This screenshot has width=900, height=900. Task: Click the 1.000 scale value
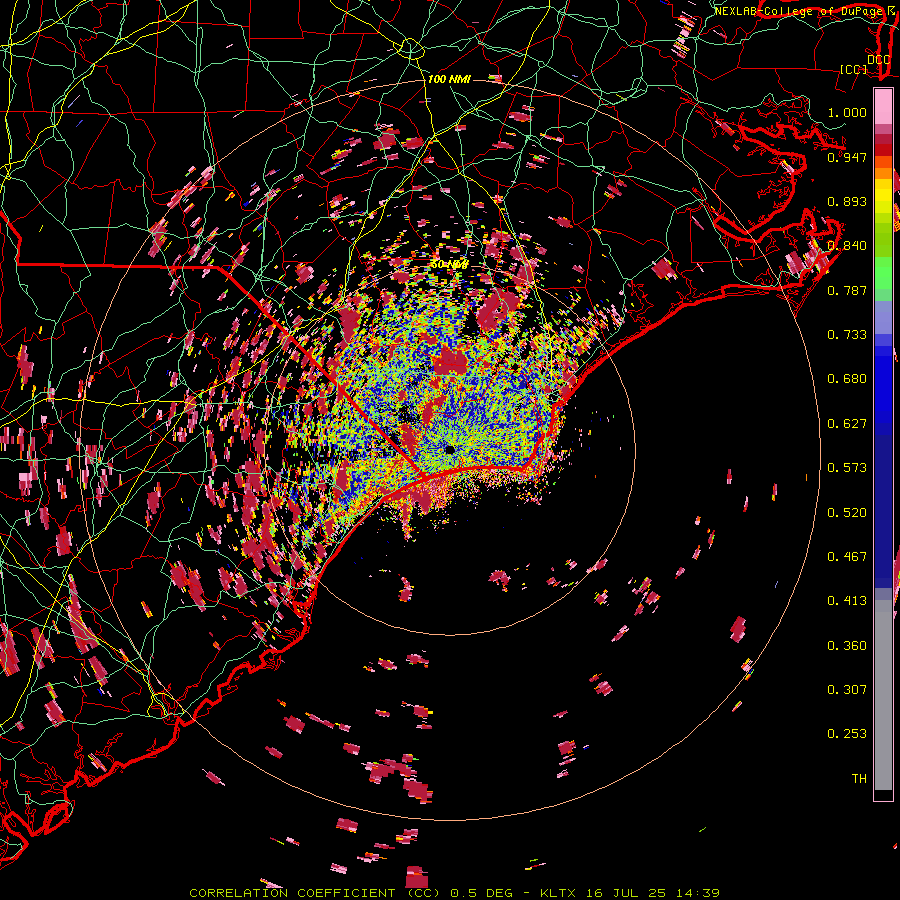pos(847,112)
